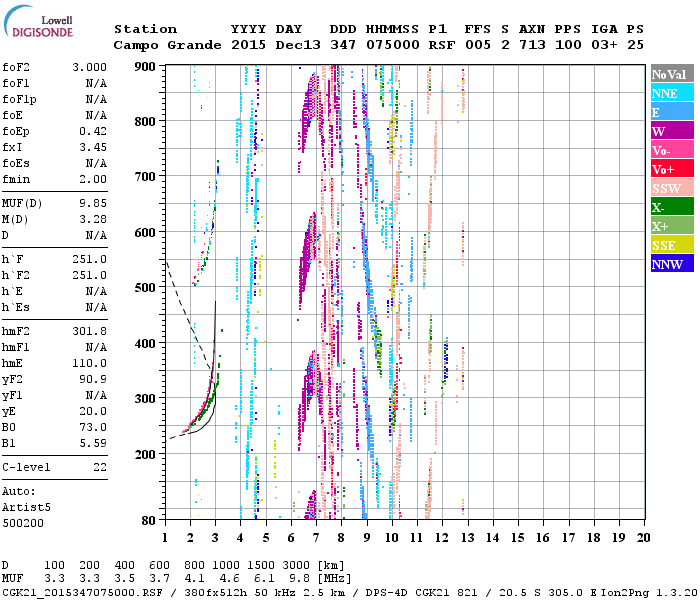The width and height of the screenshot is (700, 600).
Task: Click the 500200 text under Artist5
Action: point(23,523)
